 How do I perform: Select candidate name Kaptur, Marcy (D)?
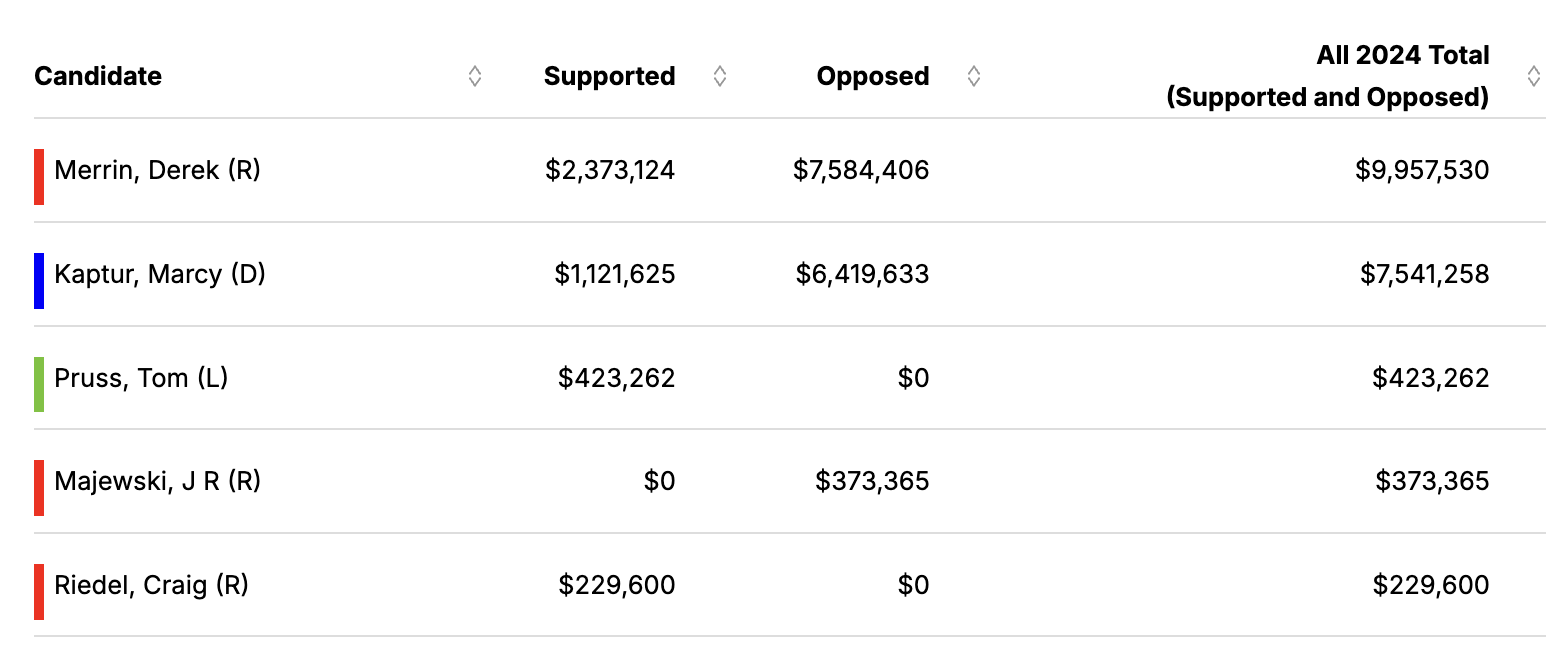tap(160, 274)
